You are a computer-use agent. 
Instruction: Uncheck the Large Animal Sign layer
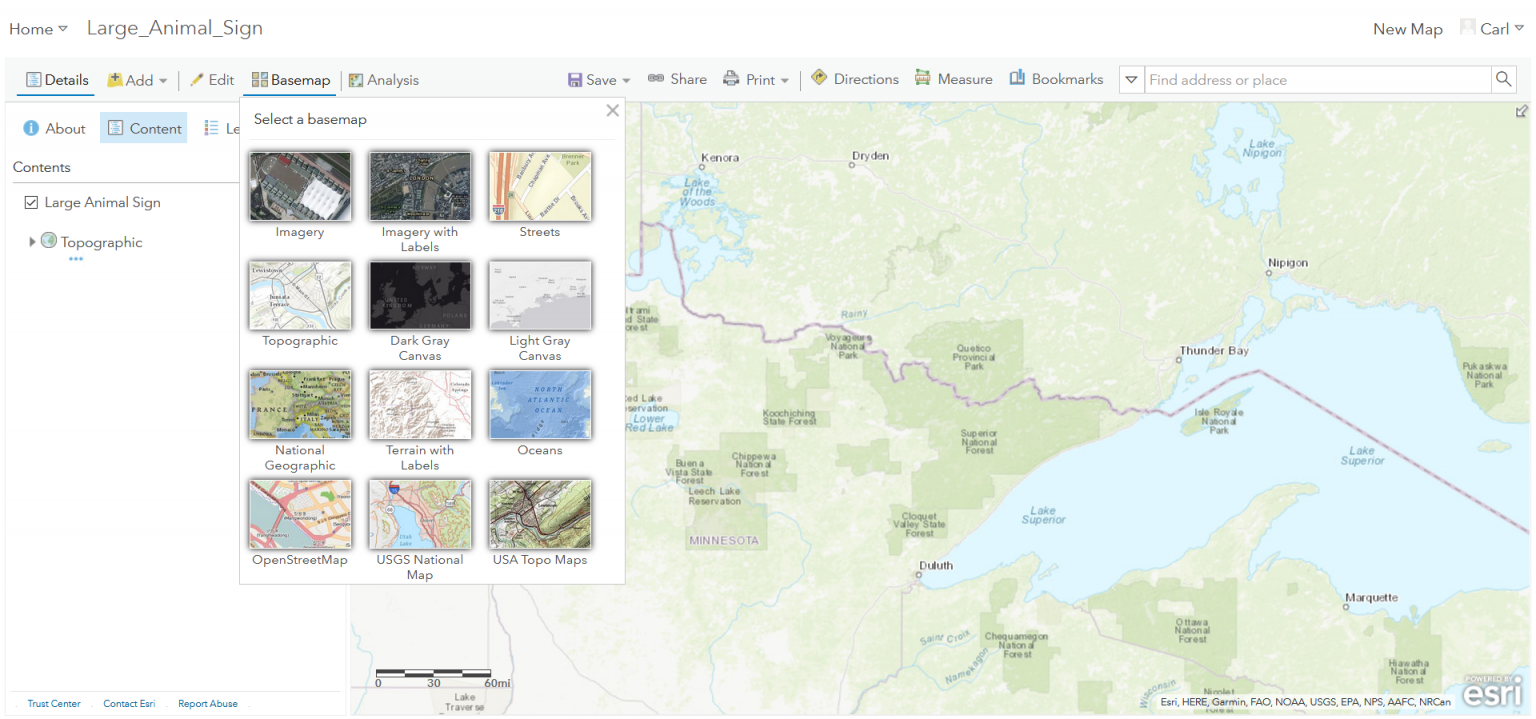31,202
